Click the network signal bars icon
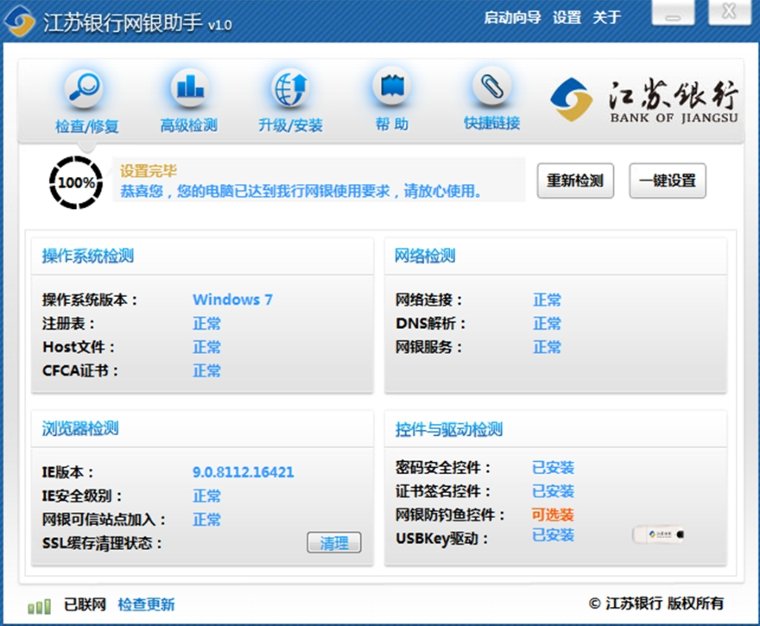 pyautogui.click(x=39, y=606)
